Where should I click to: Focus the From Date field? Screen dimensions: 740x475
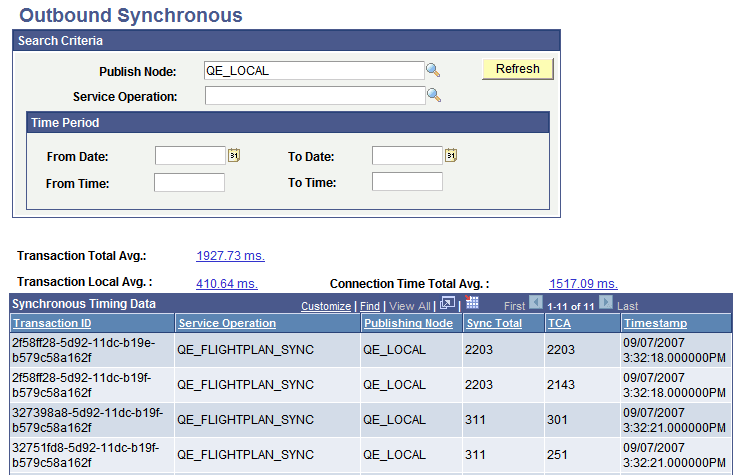pos(190,155)
